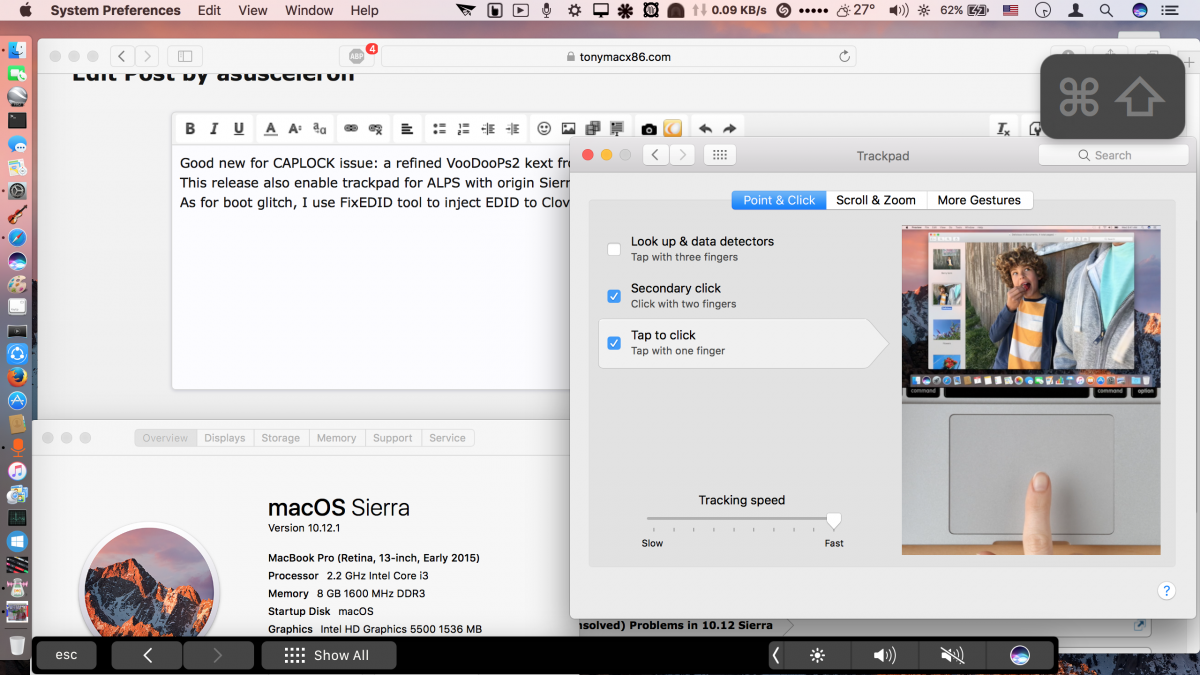This screenshot has height=675, width=1200.
Task: Click the System Preferences search field
Action: [1112, 155]
